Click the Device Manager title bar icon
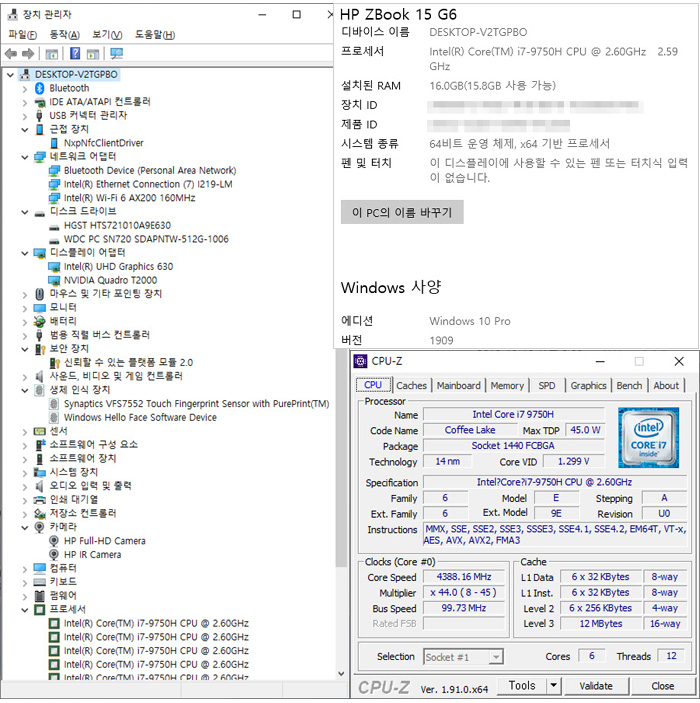This screenshot has height=703, width=700. point(13,14)
